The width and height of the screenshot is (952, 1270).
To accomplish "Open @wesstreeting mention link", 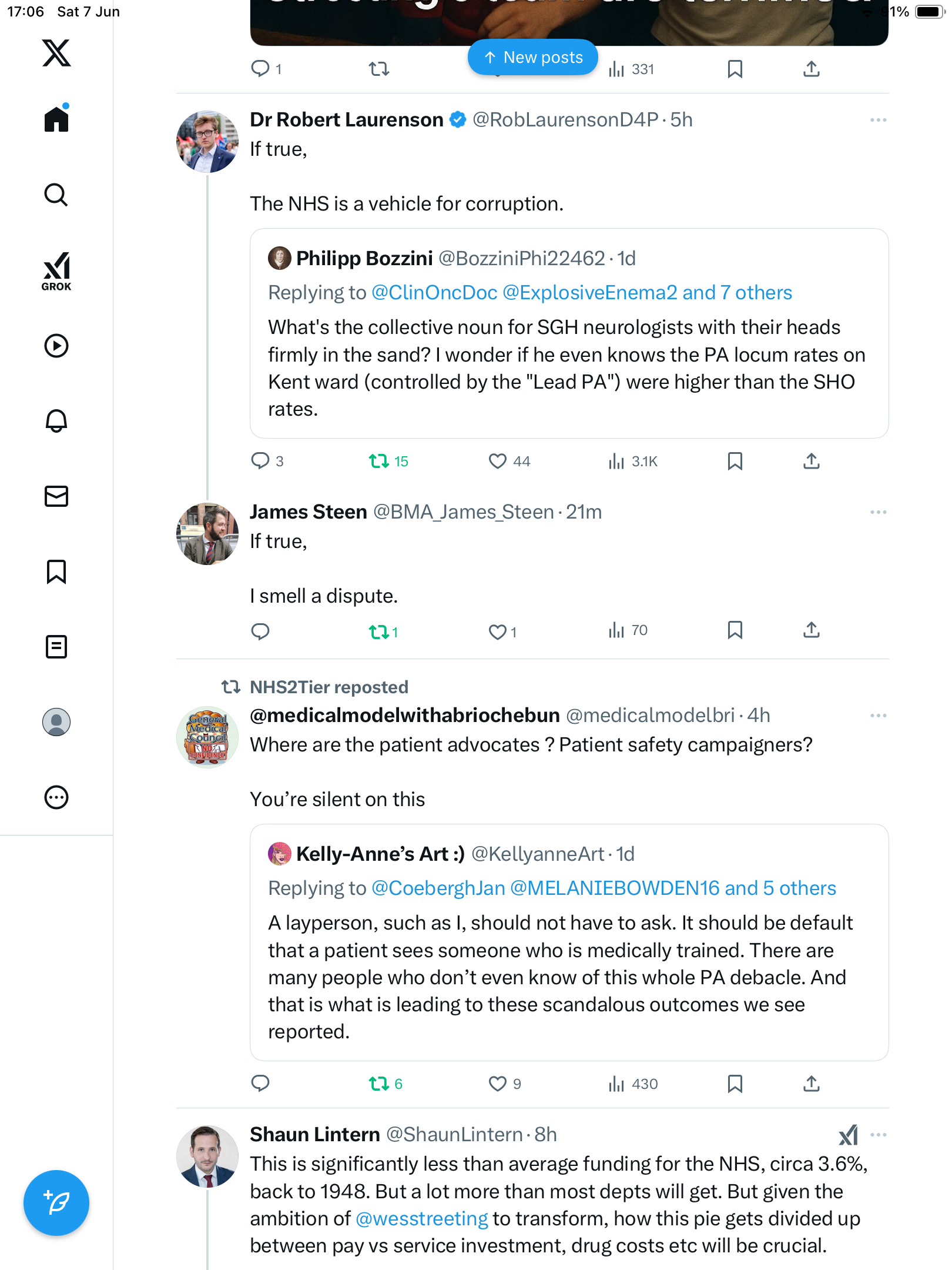I will tap(422, 1219).
